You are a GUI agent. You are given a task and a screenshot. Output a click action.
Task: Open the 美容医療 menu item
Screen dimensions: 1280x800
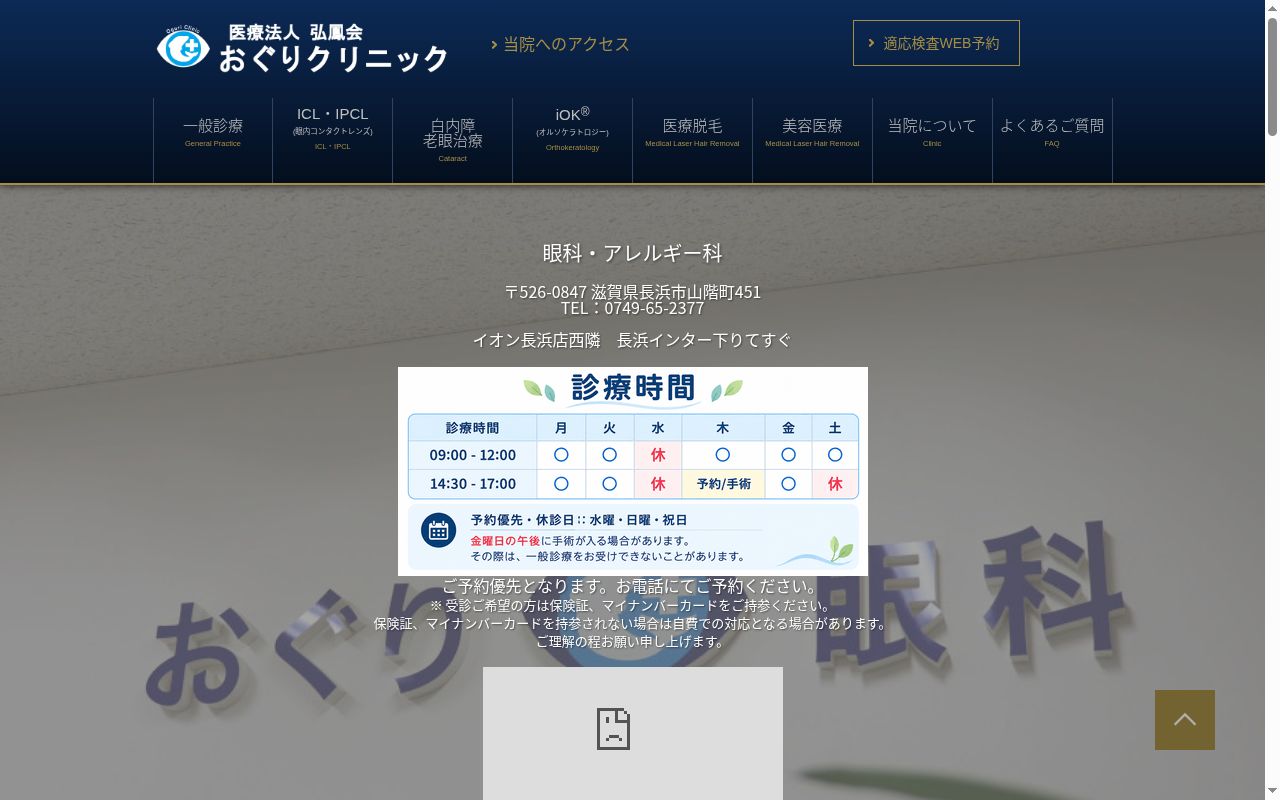point(813,140)
